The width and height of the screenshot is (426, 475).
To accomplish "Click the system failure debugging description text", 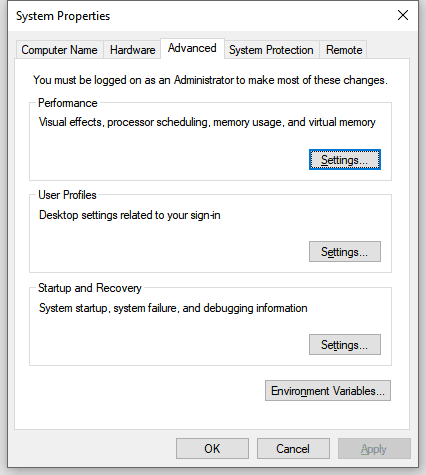I will (x=173, y=308).
